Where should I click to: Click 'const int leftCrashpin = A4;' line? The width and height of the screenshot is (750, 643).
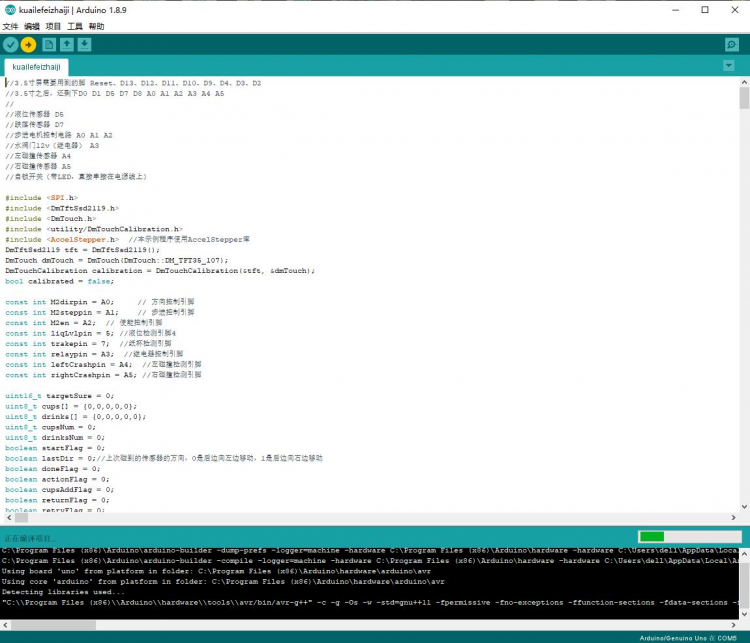69,365
